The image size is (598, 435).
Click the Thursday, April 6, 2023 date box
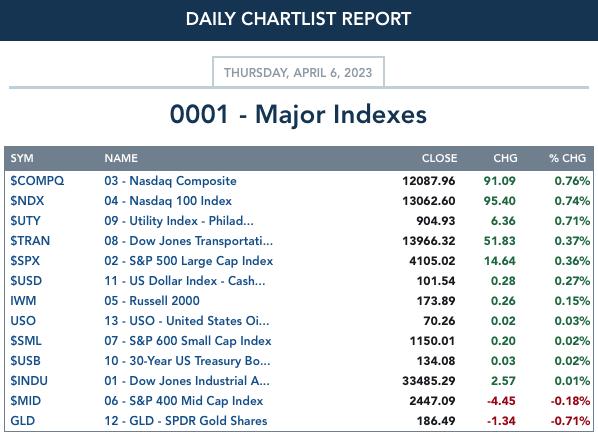298,72
